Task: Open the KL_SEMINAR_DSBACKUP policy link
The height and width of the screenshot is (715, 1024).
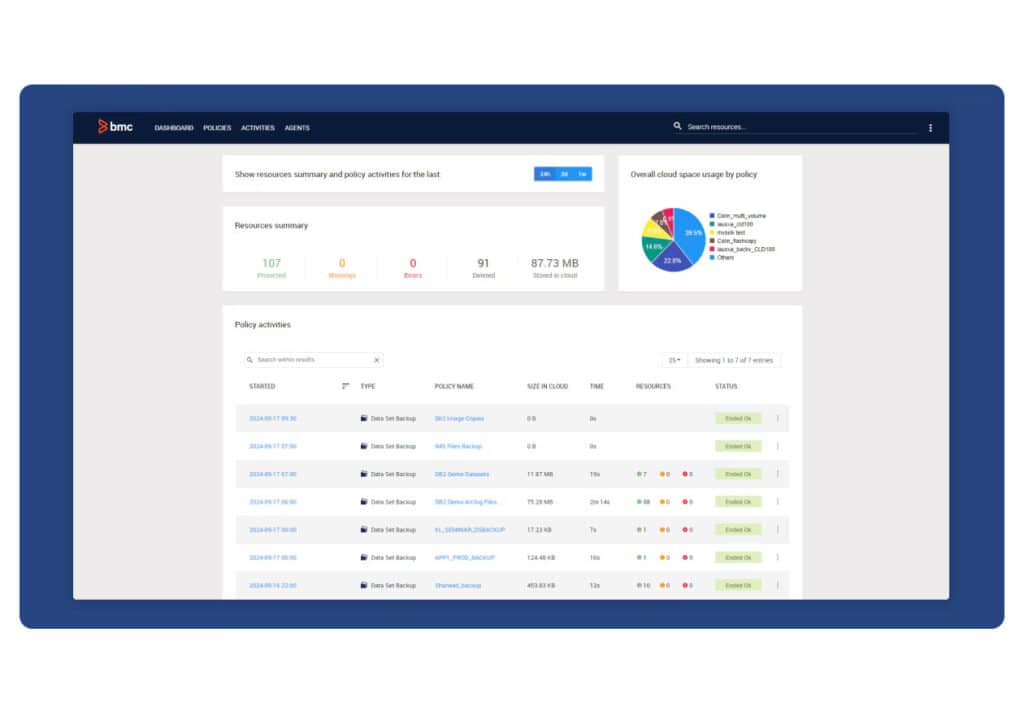Action: (470, 530)
